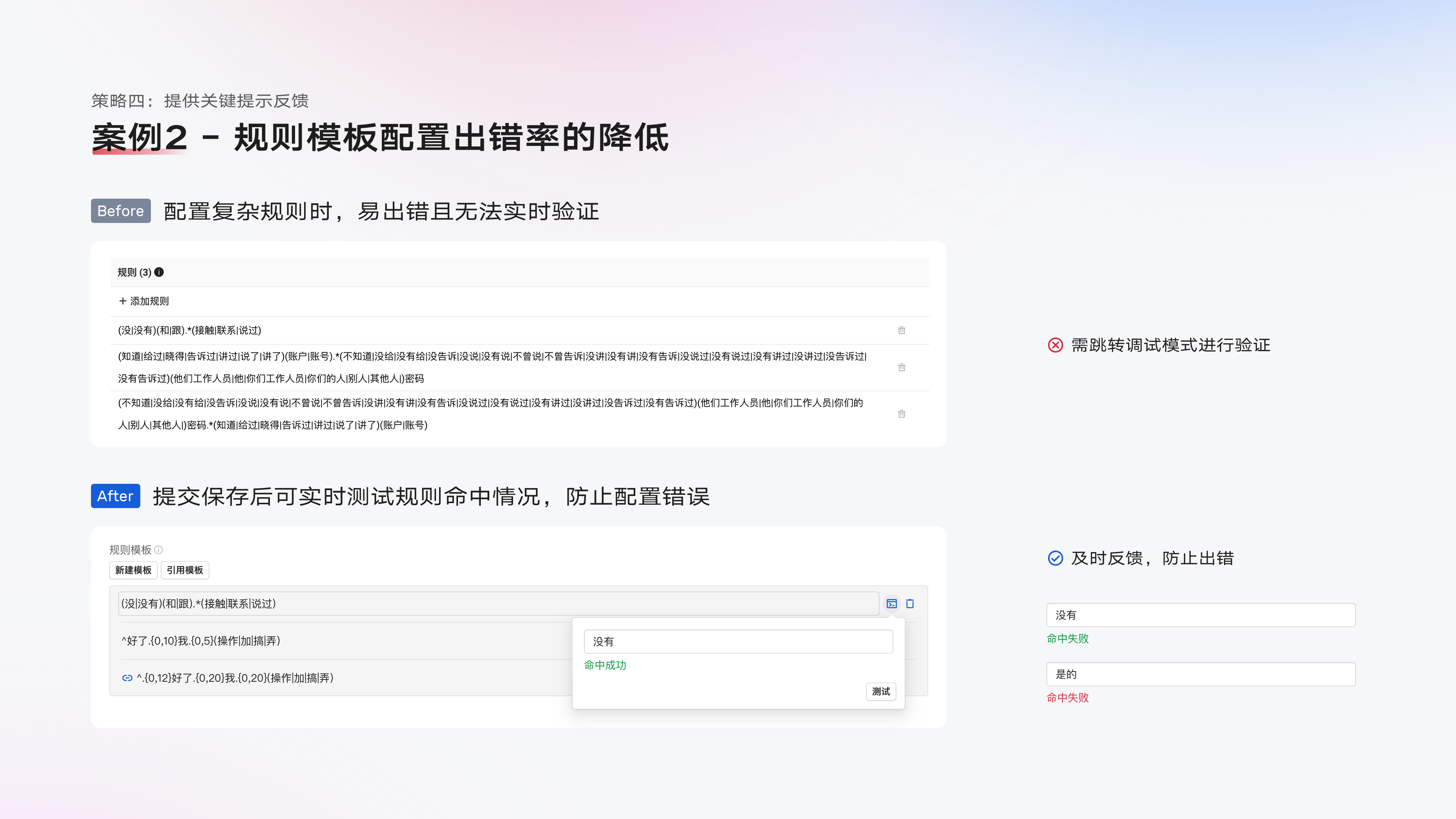Image resolution: width=1456 pixels, height=819 pixels.
Task: Click the 规则 (3) header text
Action: (x=135, y=272)
